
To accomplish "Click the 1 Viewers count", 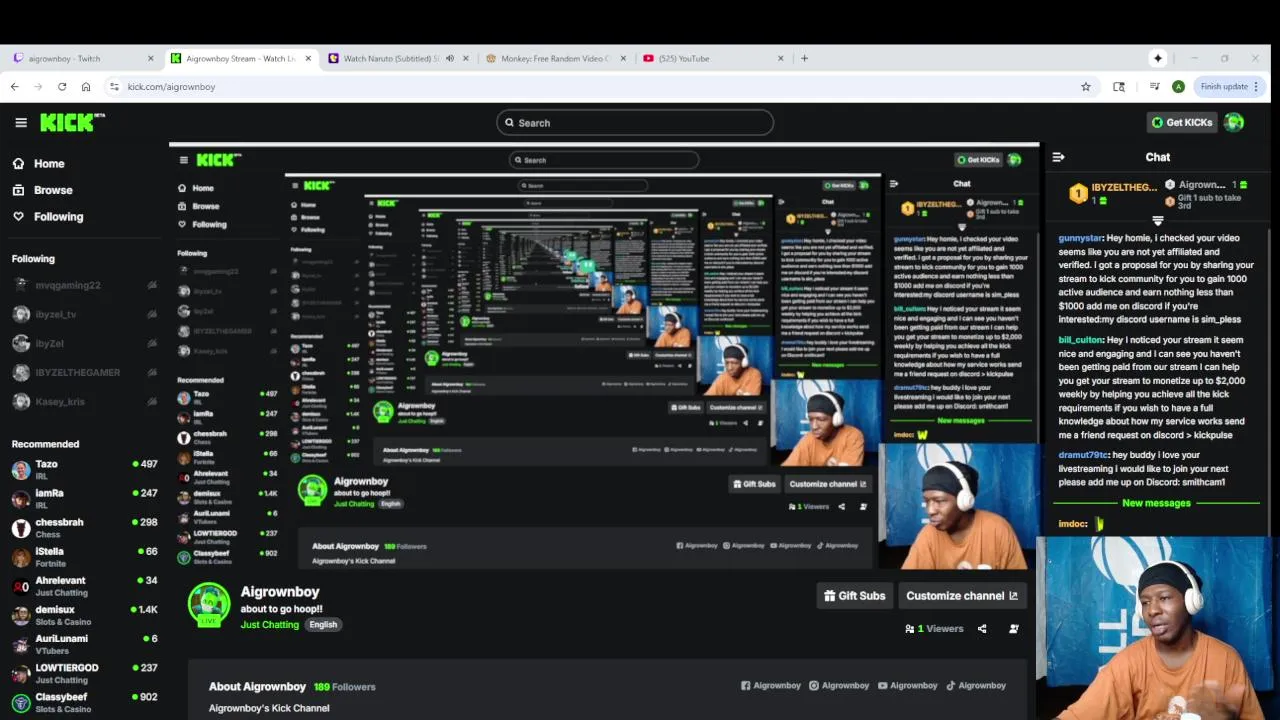I will coord(934,629).
